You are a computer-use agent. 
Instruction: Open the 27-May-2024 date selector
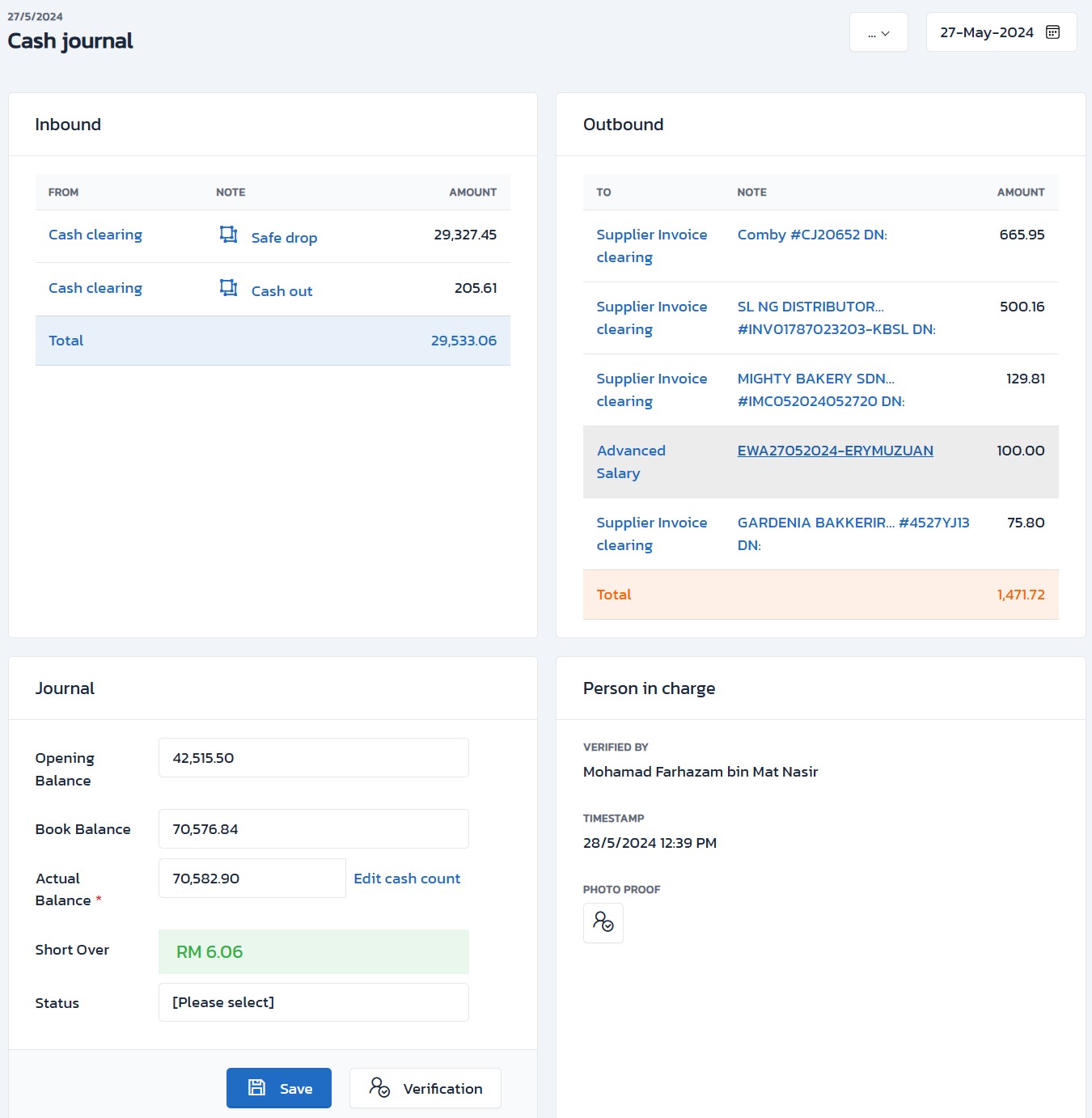pos(986,32)
